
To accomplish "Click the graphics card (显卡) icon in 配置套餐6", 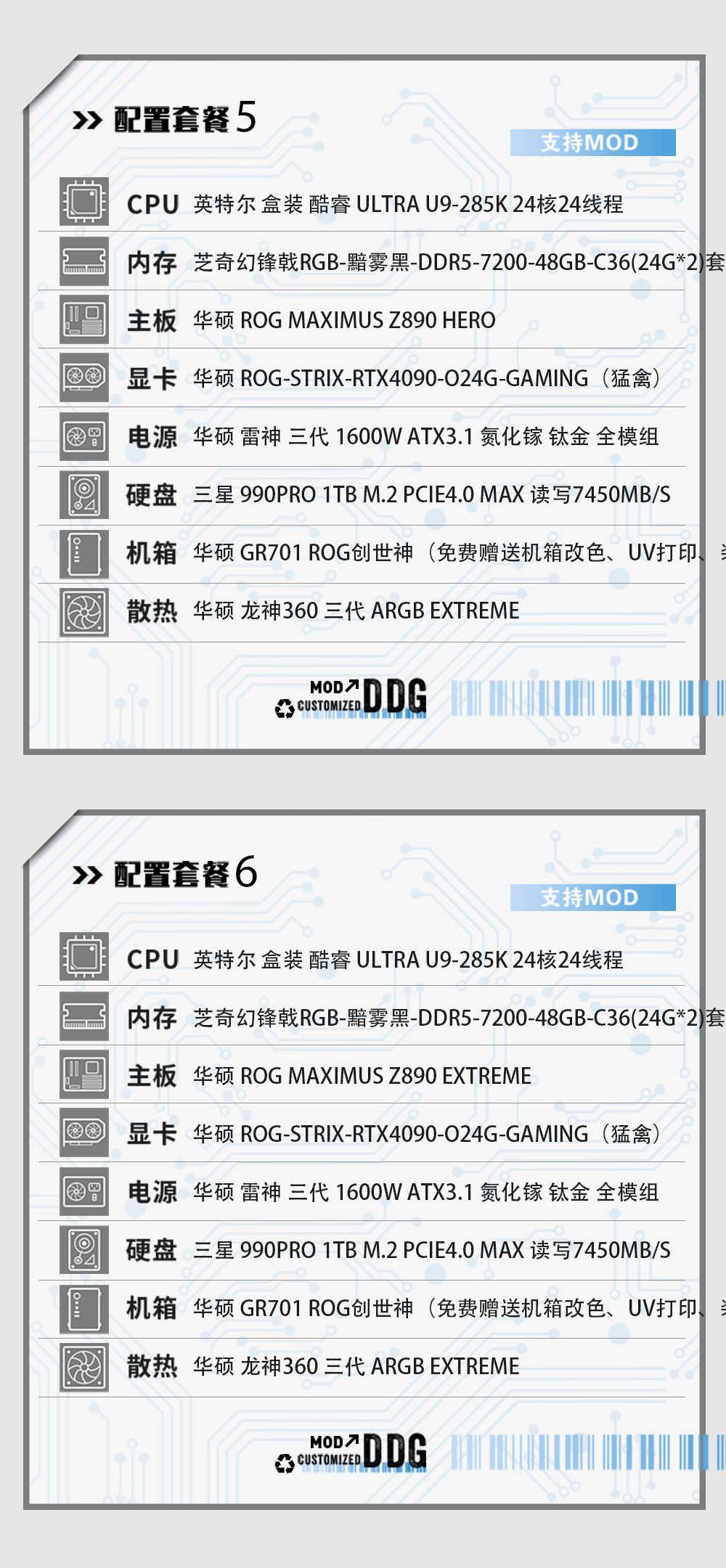I will pyautogui.click(x=84, y=1132).
